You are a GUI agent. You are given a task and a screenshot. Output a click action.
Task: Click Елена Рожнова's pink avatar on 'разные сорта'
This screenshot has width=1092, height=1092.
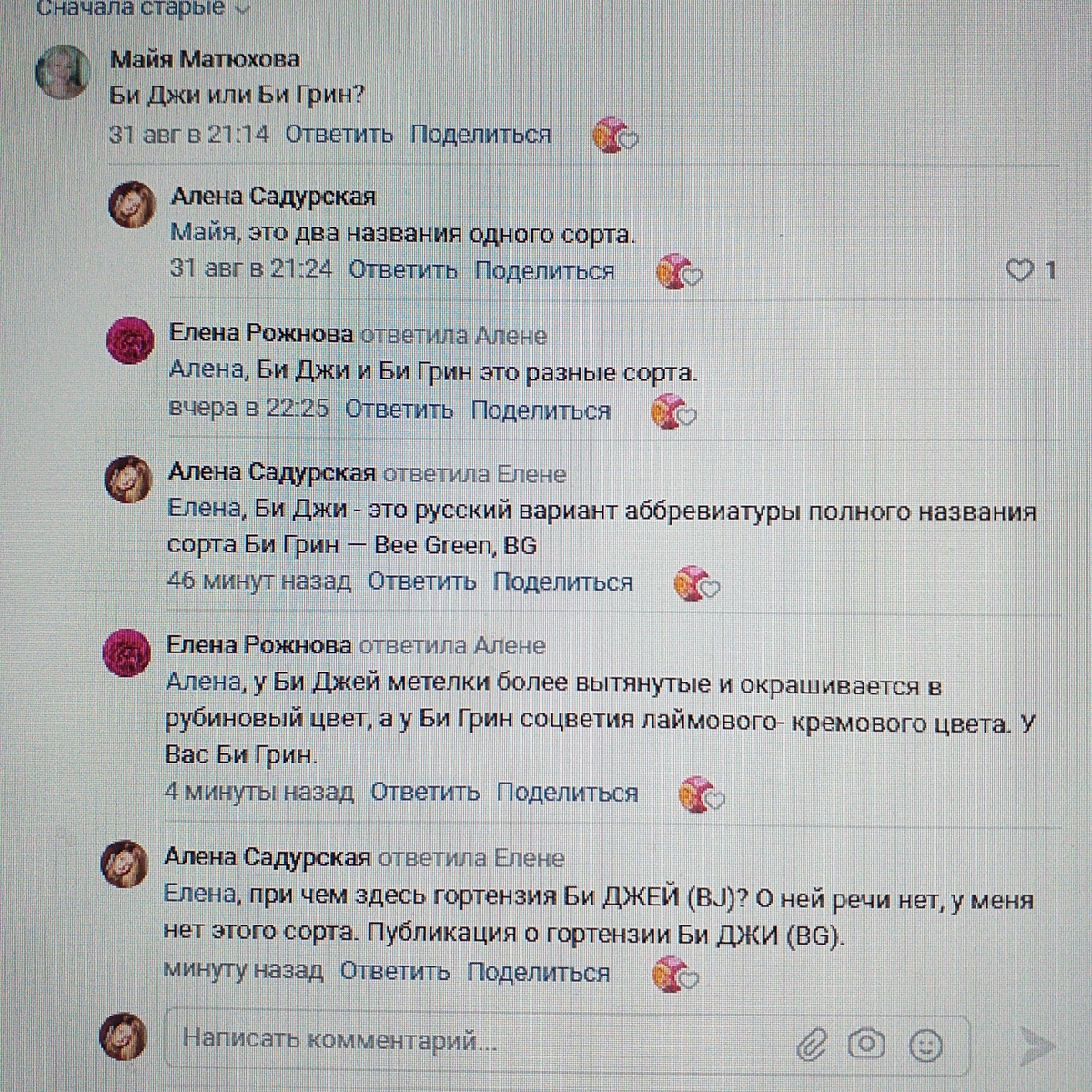point(131,341)
